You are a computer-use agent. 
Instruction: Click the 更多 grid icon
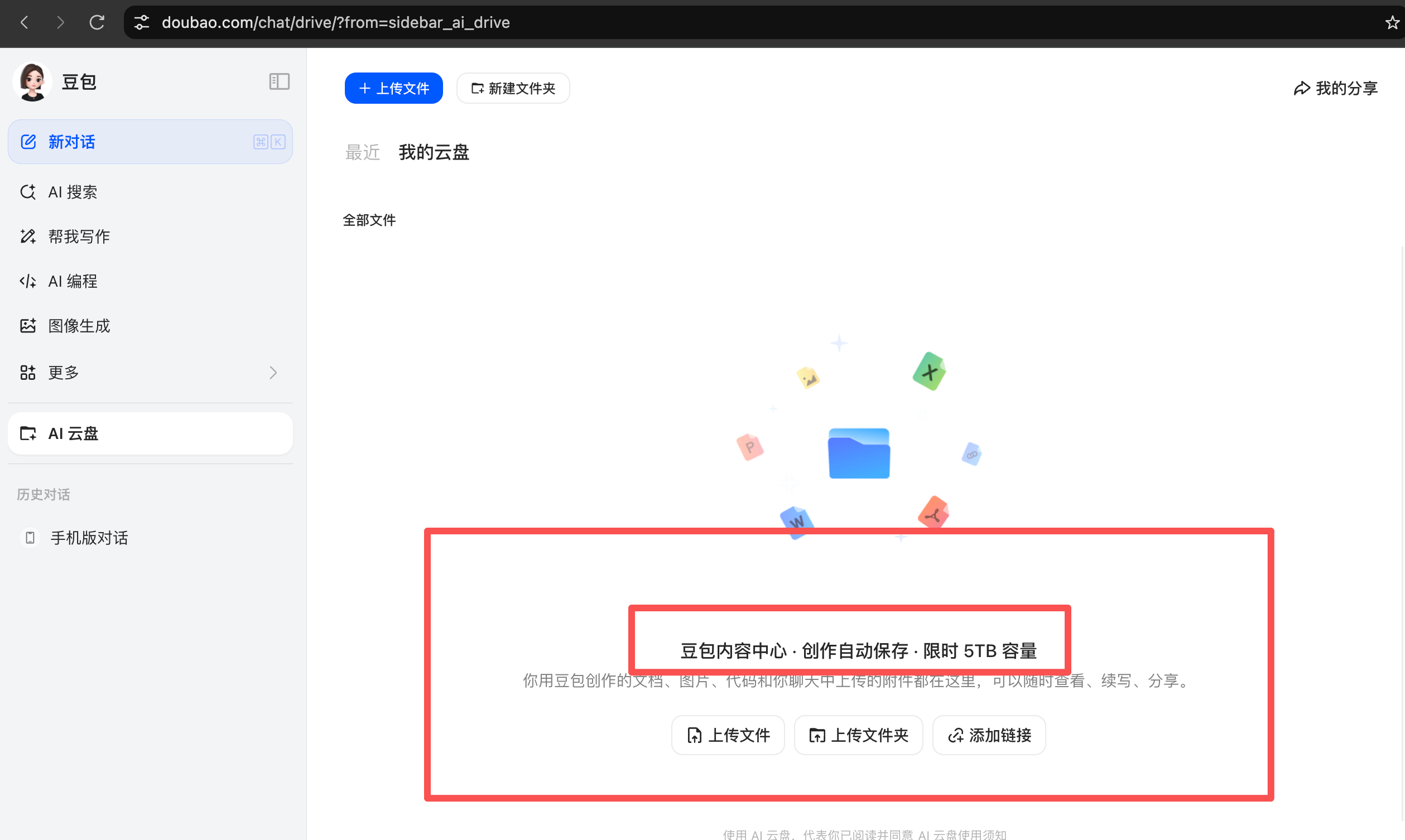point(28,373)
